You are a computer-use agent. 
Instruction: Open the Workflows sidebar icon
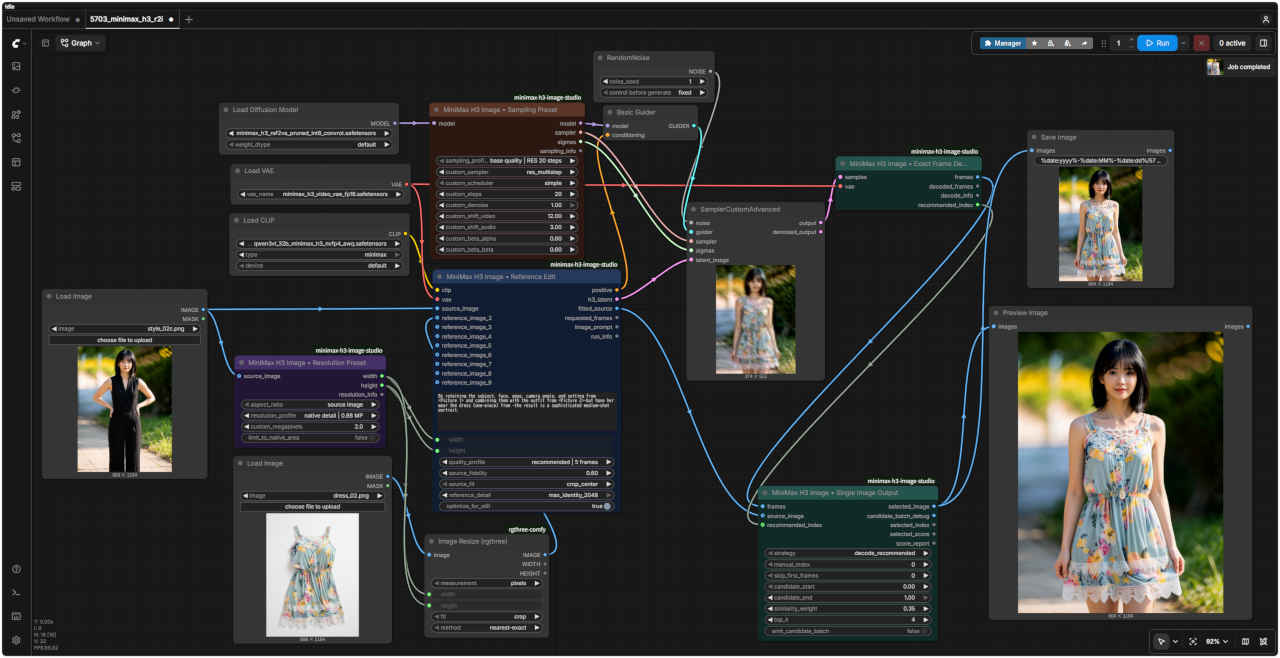16,138
